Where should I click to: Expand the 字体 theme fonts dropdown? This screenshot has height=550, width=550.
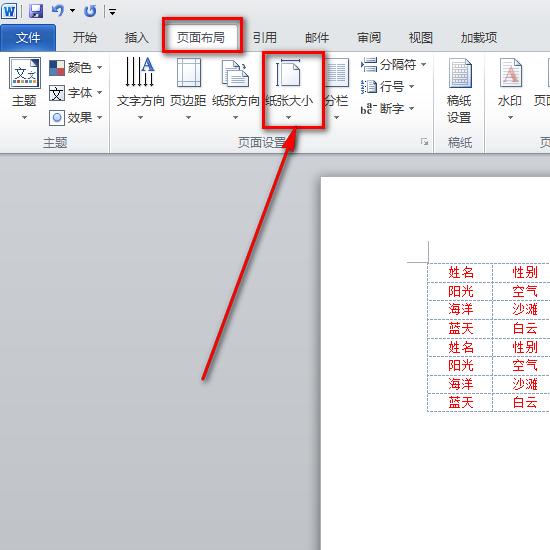coord(76,93)
